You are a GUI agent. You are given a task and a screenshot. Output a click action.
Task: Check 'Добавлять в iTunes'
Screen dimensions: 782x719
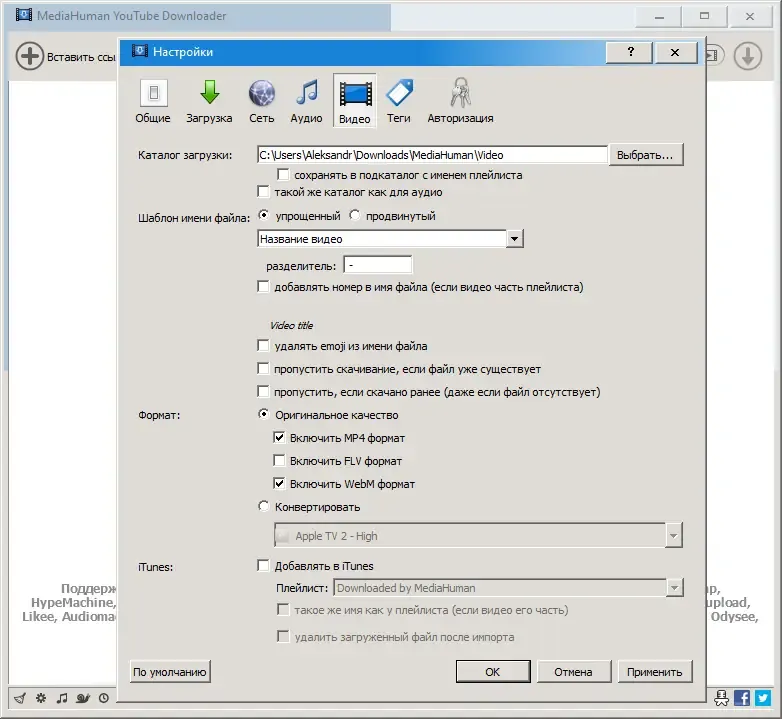[x=263, y=566]
